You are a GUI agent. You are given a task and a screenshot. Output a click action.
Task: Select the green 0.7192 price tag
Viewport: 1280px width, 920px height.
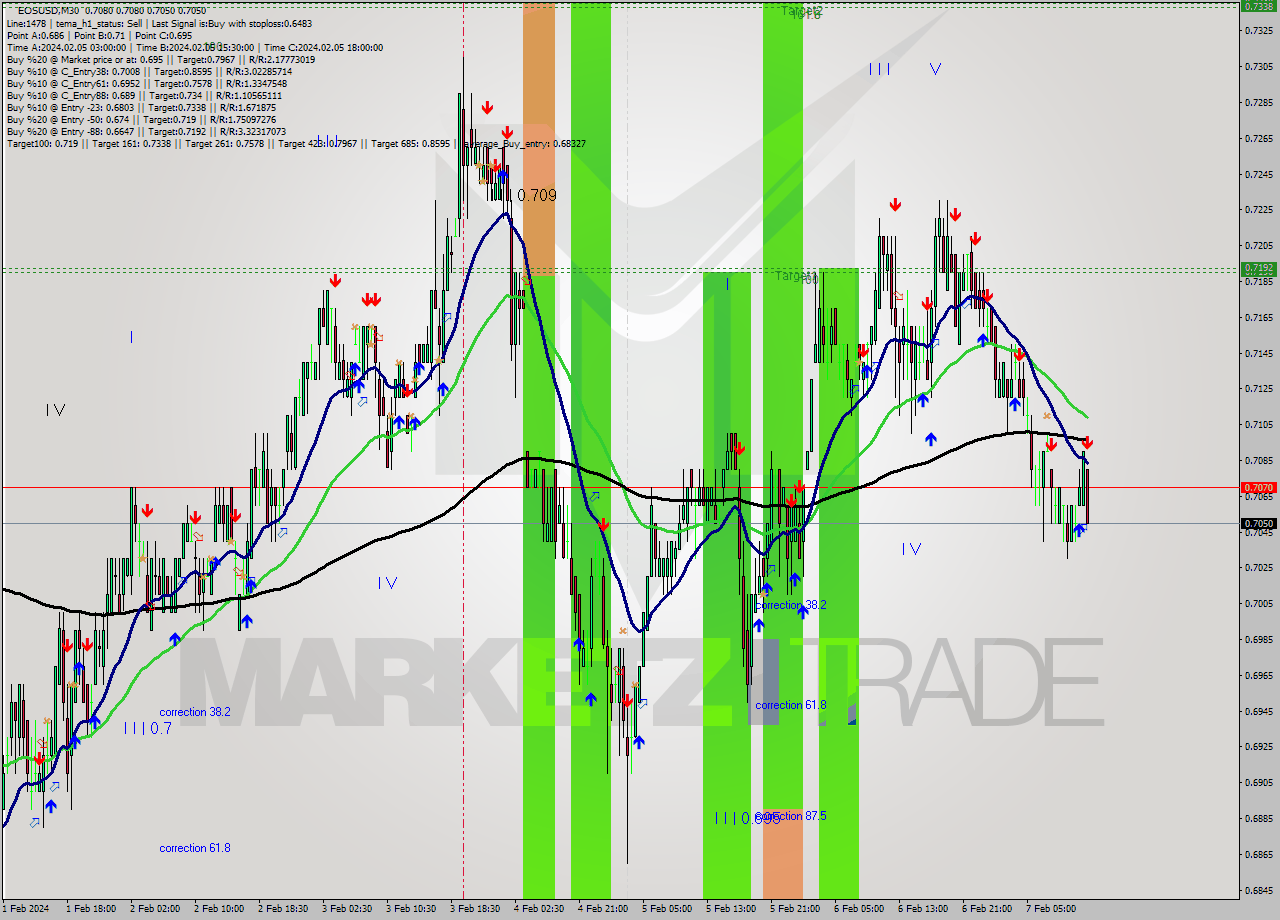tap(1258, 269)
